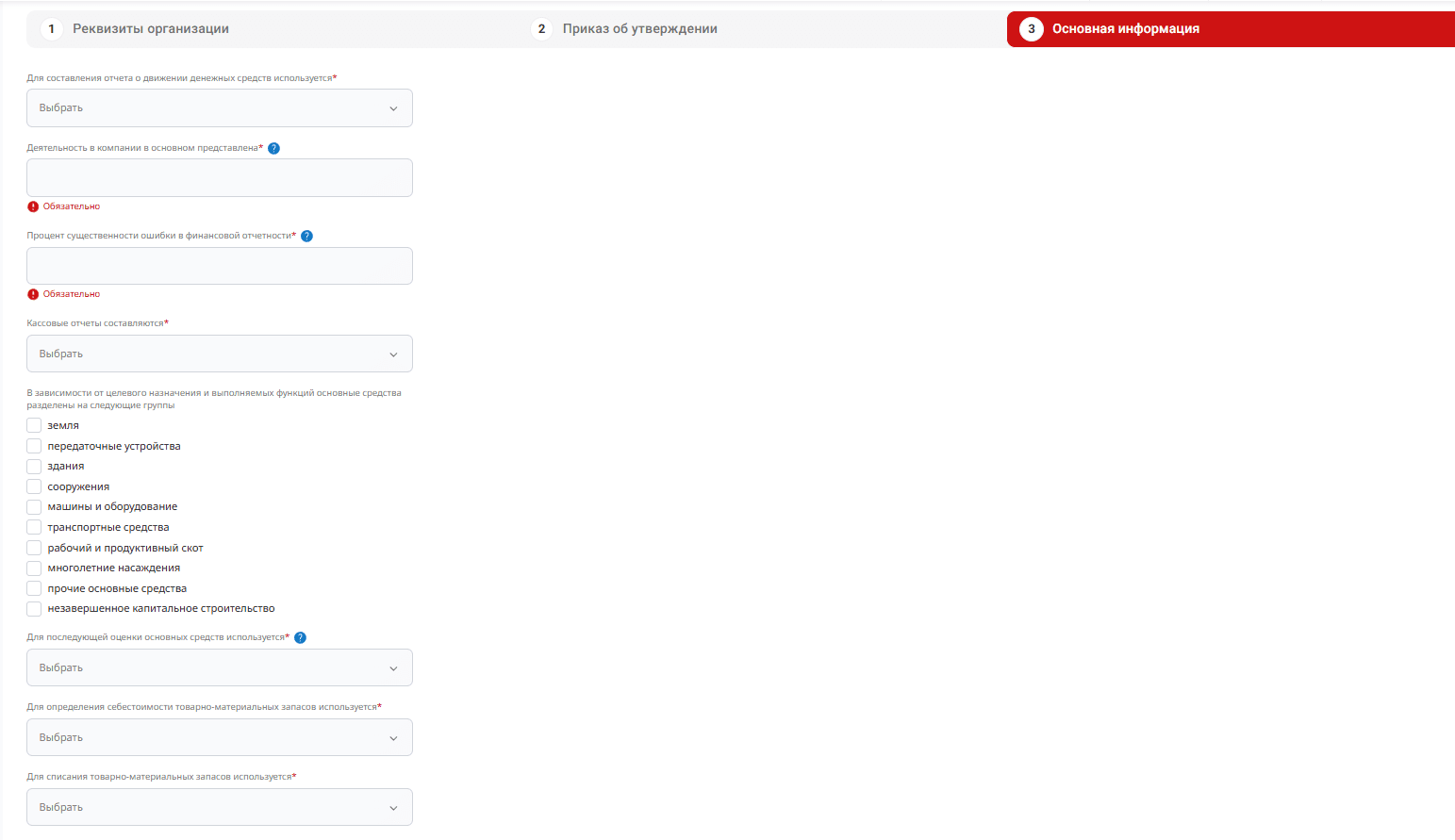Go to 'Реквизиты организации' step tab

[151, 29]
